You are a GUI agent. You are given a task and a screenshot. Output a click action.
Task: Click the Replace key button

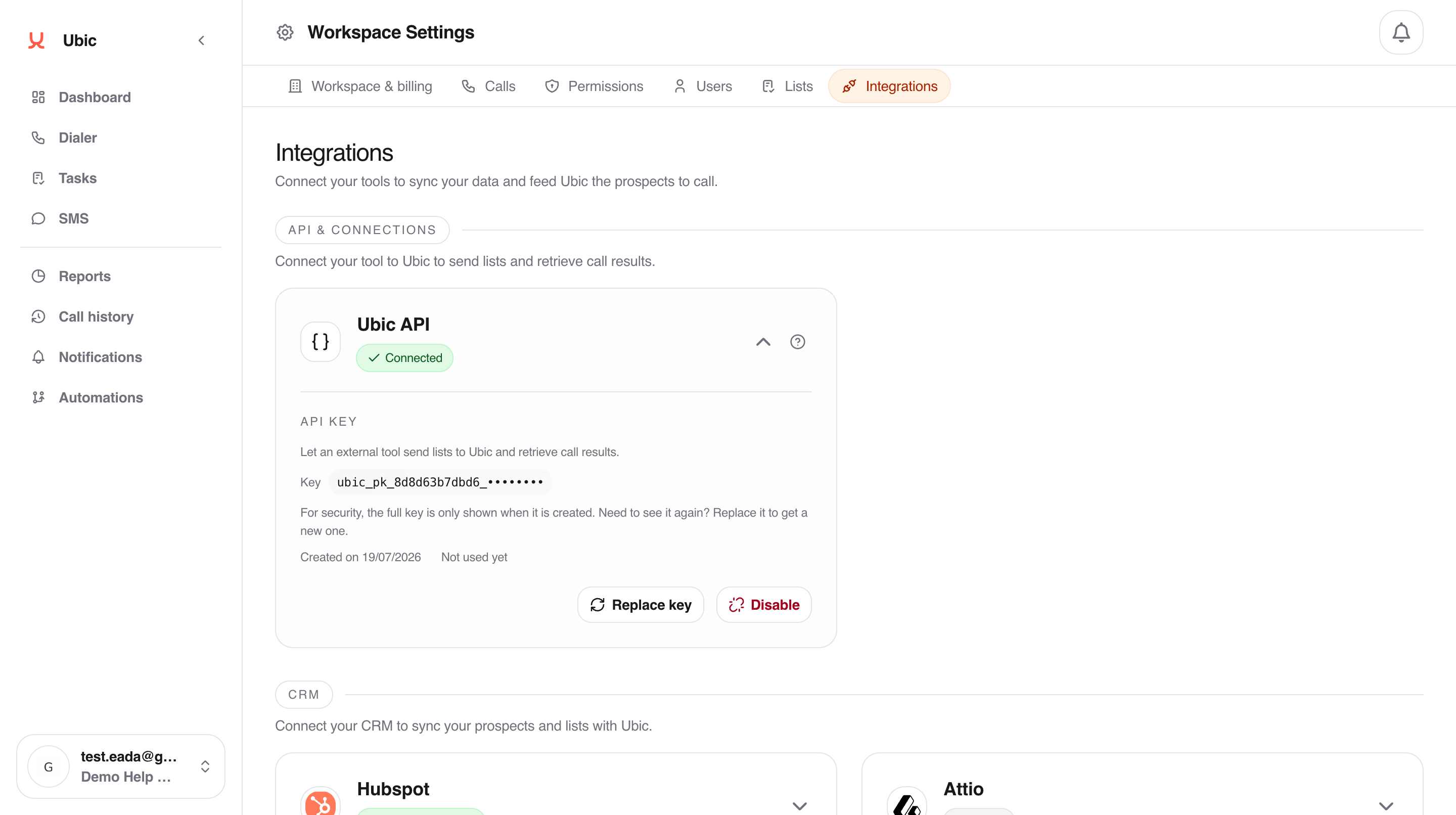(x=641, y=605)
